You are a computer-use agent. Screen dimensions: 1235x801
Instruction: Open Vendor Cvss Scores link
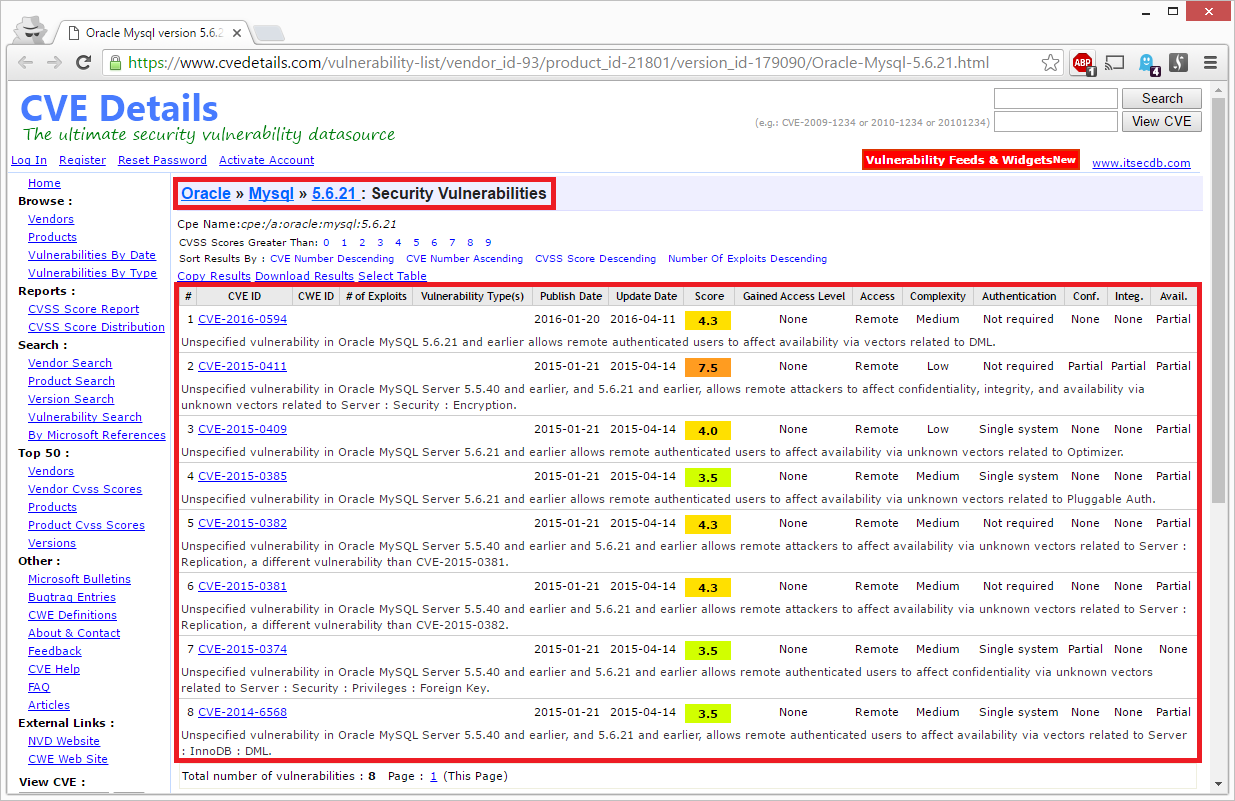click(85, 489)
